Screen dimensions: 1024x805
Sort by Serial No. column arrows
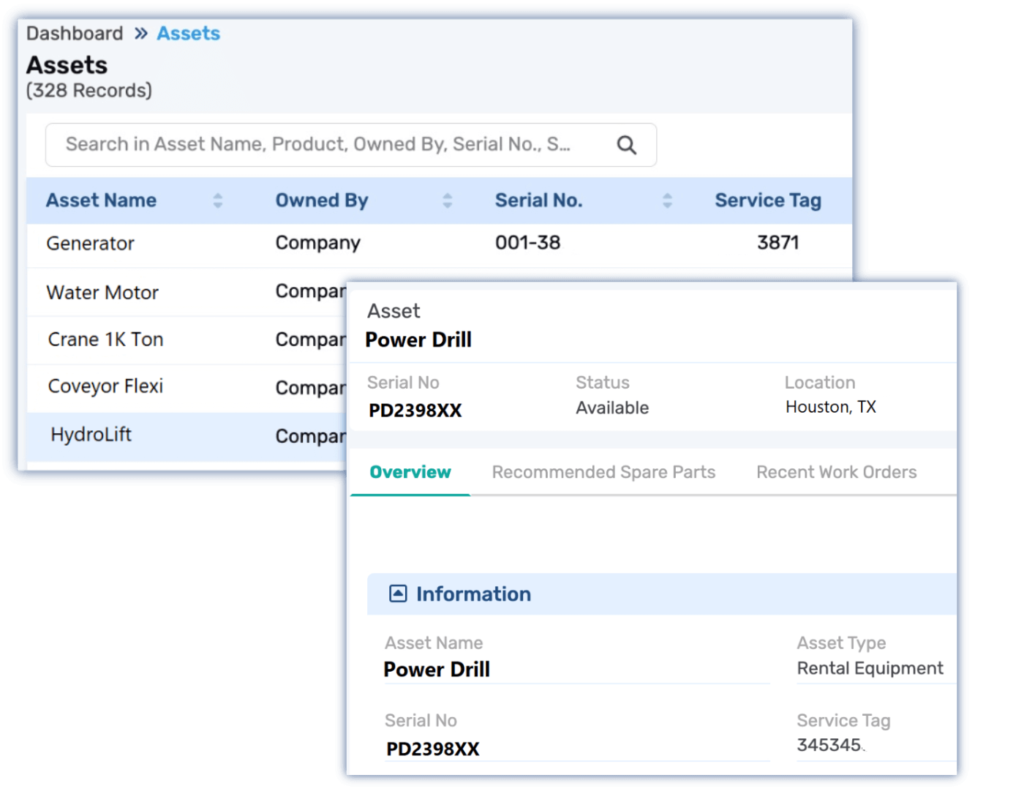coord(667,201)
